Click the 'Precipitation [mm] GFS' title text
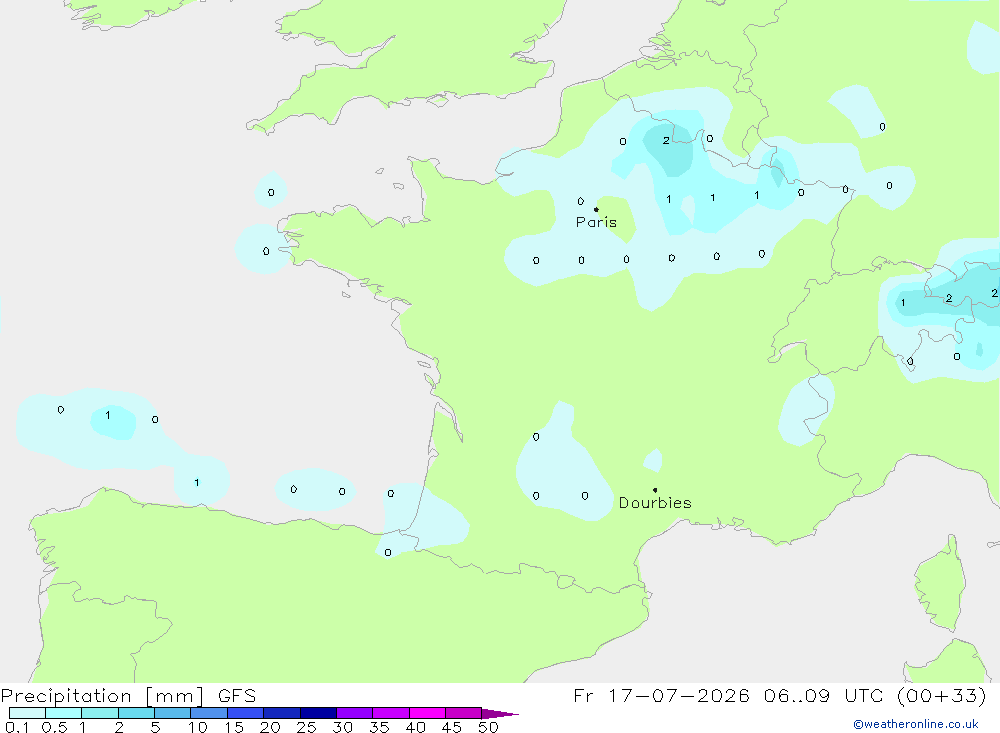1000x733 pixels. pos(128,696)
